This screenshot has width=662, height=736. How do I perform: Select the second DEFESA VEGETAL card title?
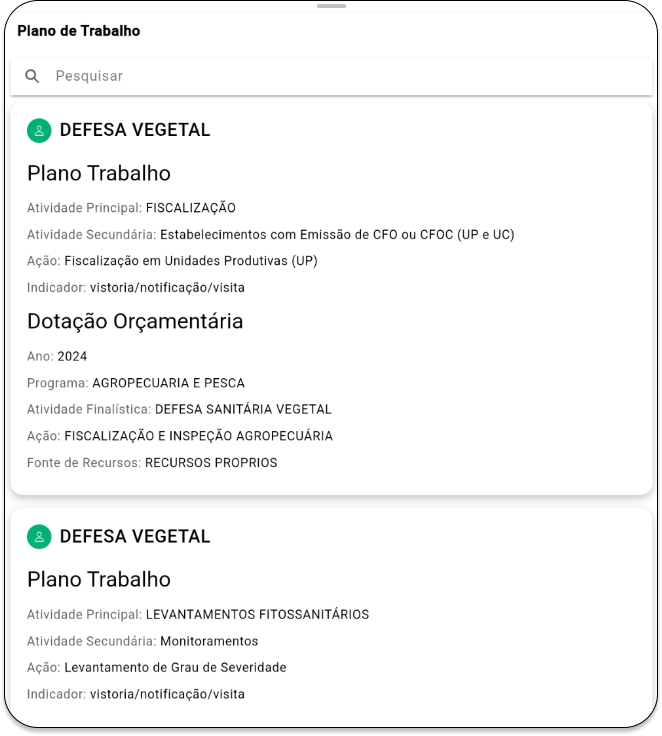pyautogui.click(x=135, y=537)
